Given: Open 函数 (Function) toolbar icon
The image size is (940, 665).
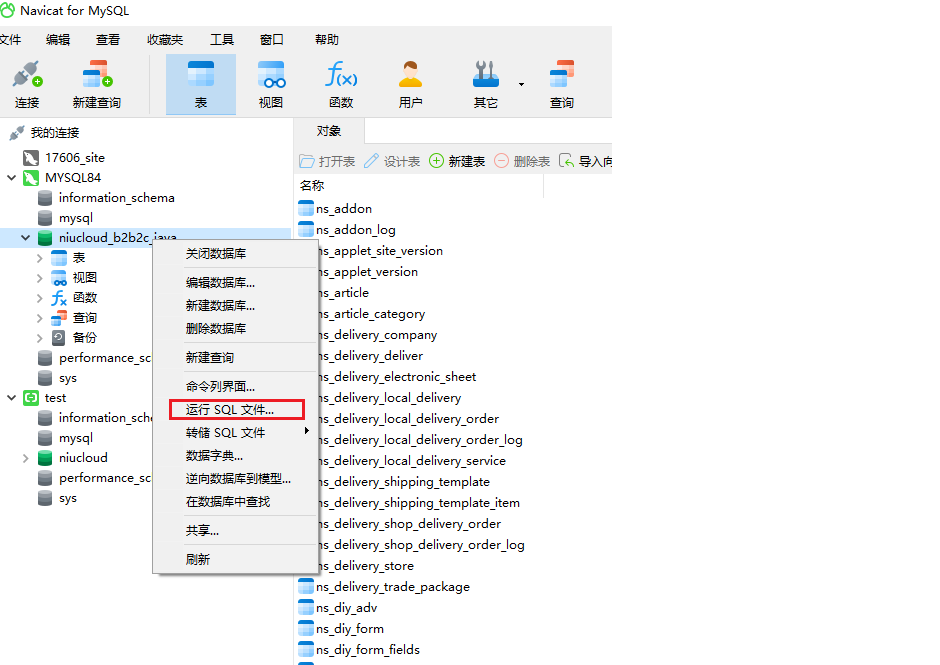Looking at the screenshot, I should click(x=341, y=84).
